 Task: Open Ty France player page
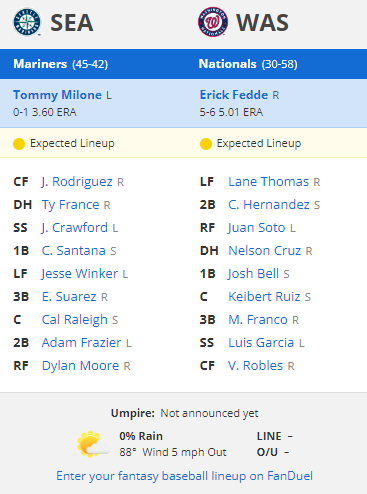pyautogui.click(x=70, y=205)
